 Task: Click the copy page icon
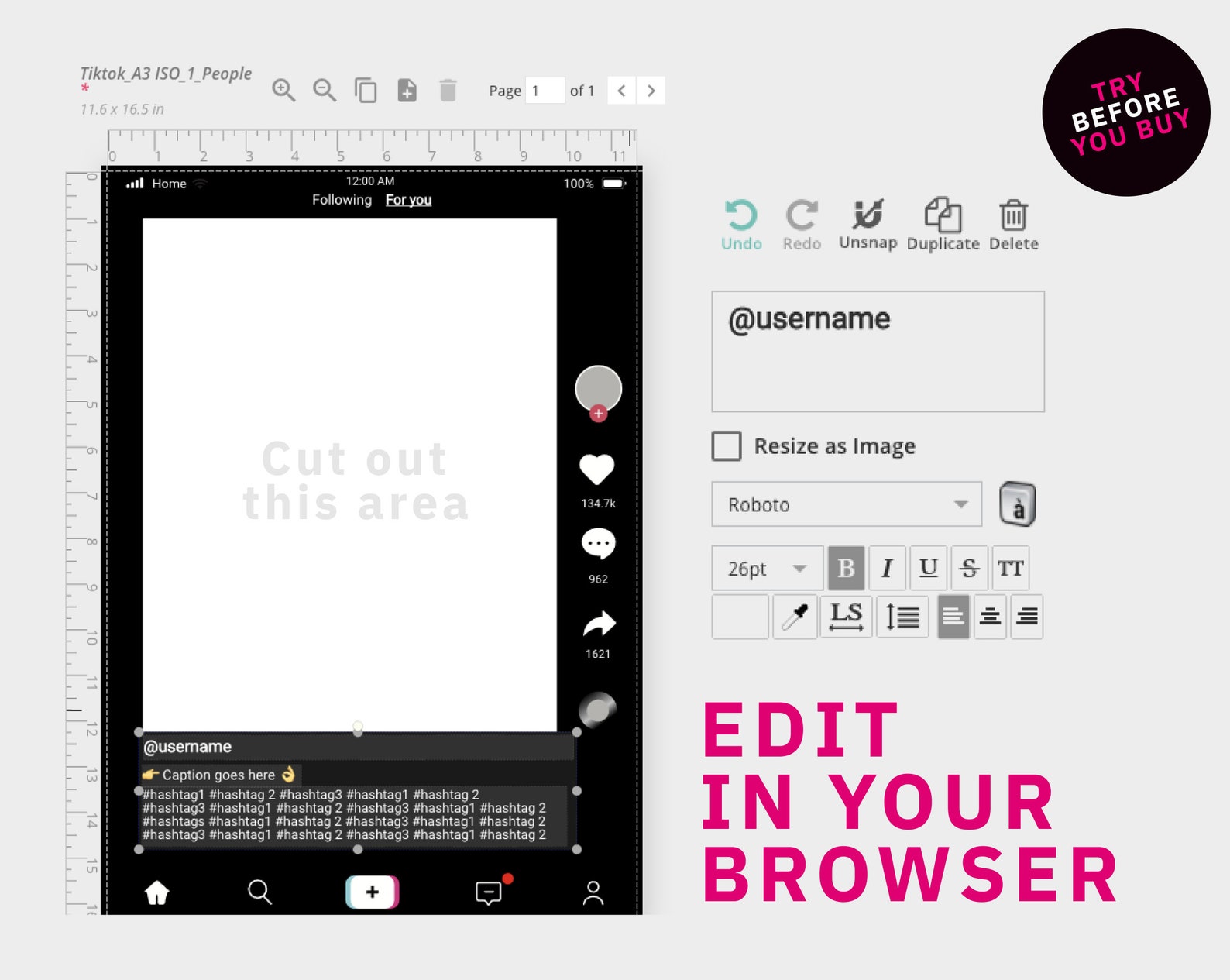[x=366, y=91]
